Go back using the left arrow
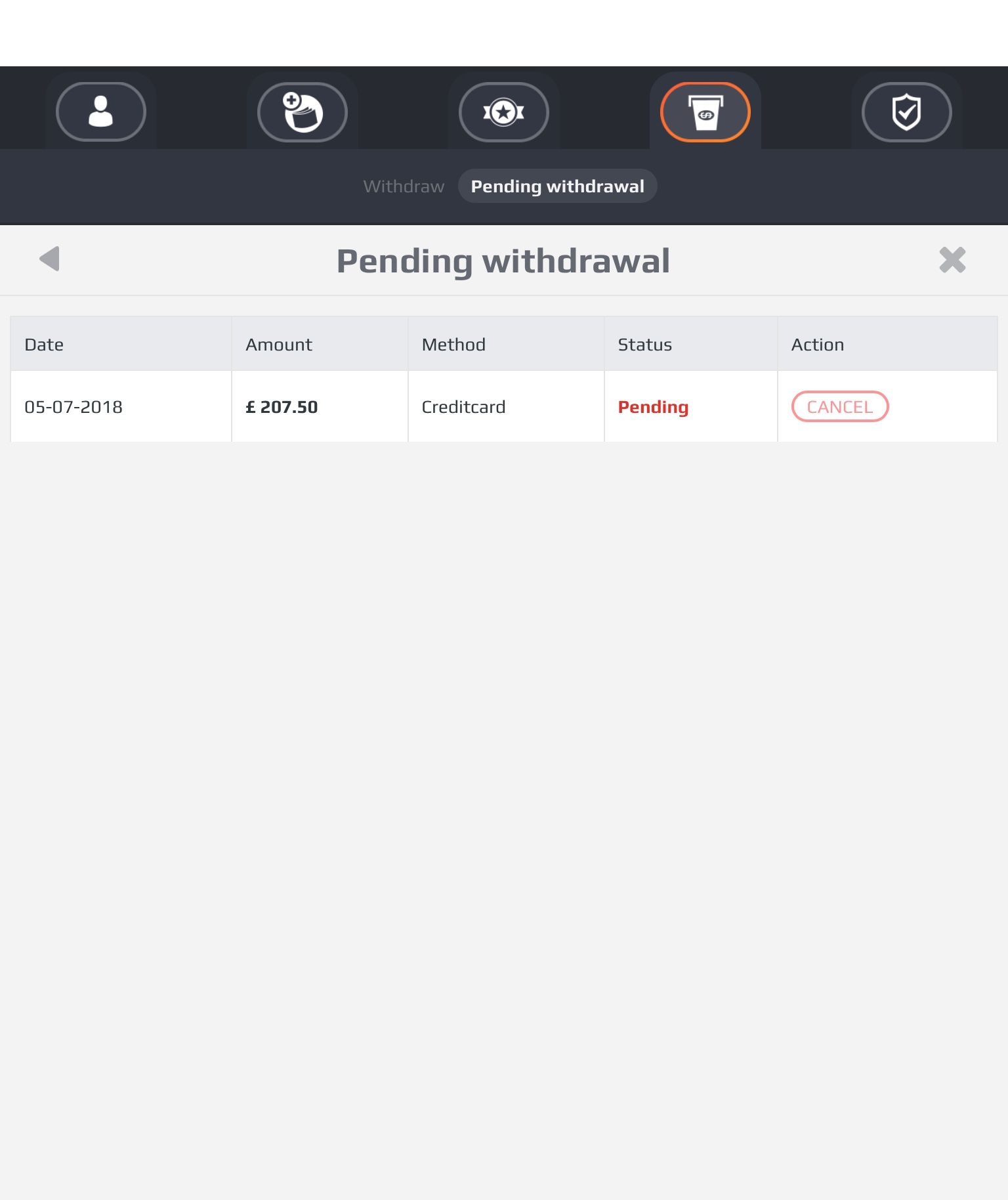Screen dimensions: 1008x1200 50,259
